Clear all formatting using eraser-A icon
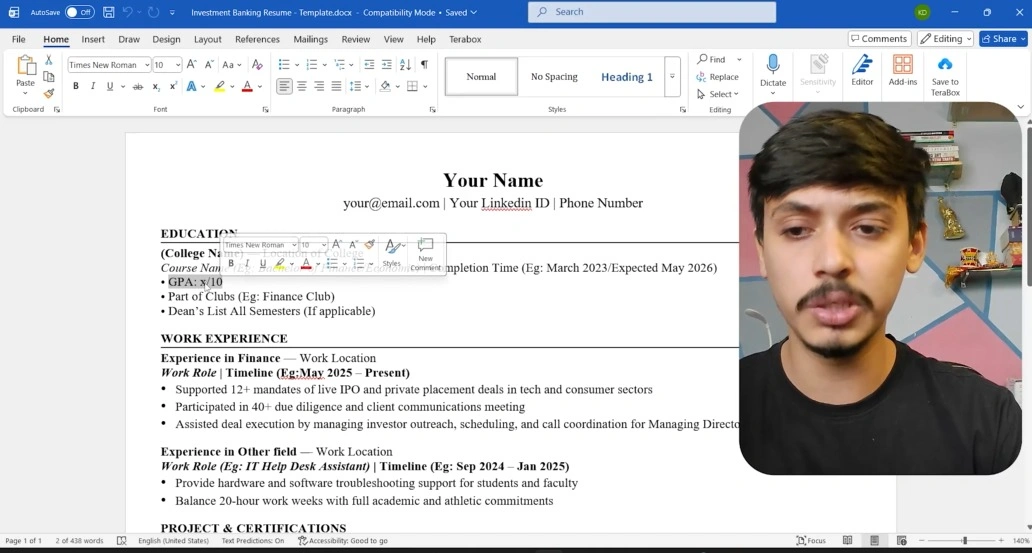 pyautogui.click(x=257, y=65)
